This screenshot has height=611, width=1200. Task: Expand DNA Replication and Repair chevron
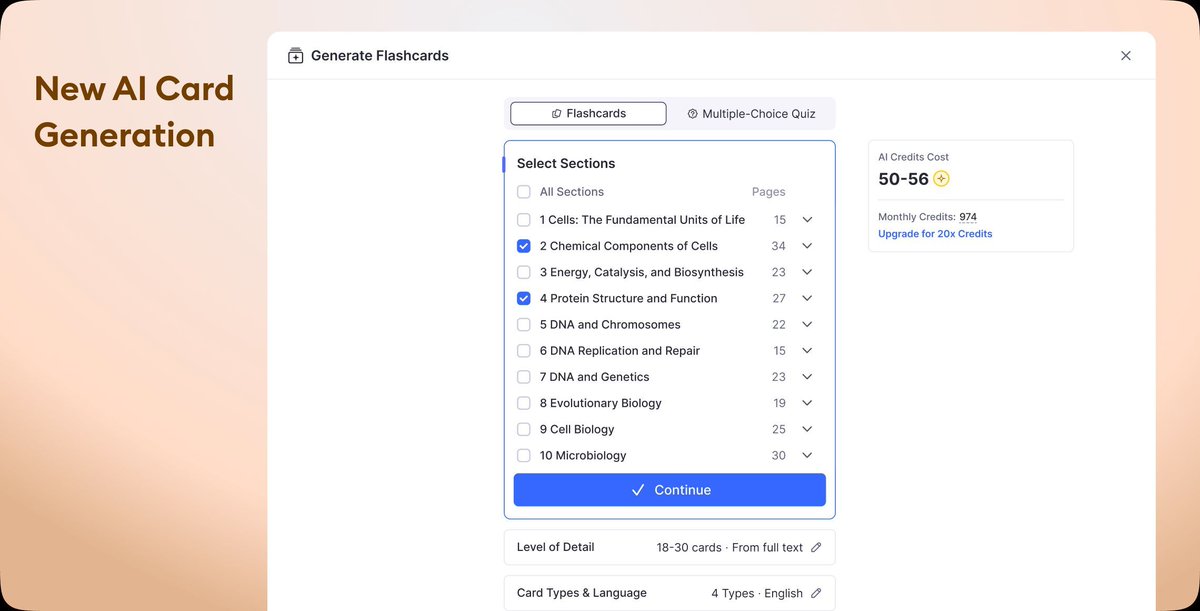[807, 351]
